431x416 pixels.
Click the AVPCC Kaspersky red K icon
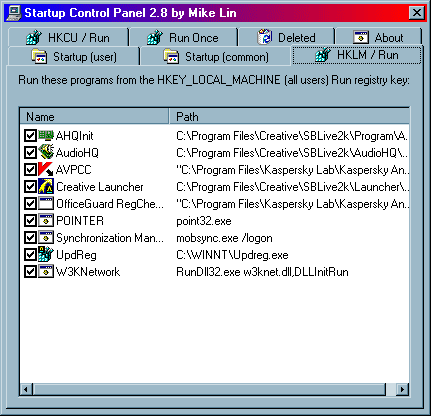point(46,169)
